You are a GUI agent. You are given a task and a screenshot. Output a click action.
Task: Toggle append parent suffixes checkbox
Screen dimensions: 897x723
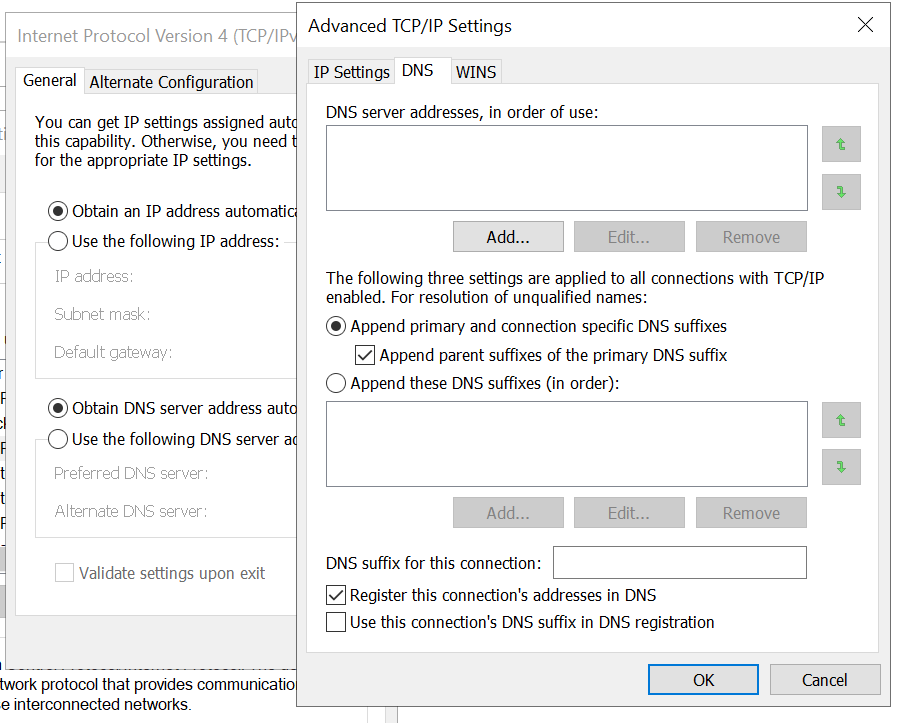365,355
